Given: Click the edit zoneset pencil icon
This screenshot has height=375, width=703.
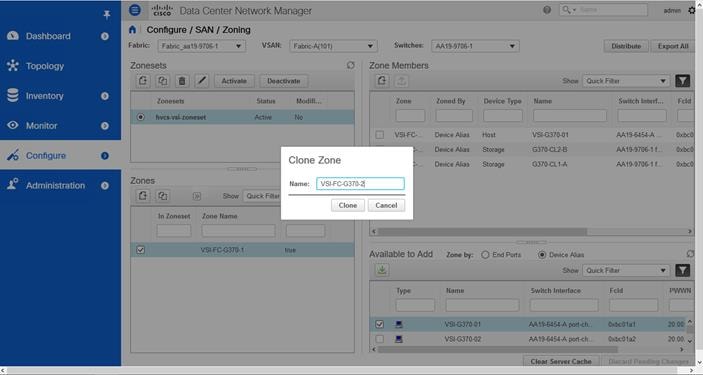Looking at the screenshot, I should (202, 81).
